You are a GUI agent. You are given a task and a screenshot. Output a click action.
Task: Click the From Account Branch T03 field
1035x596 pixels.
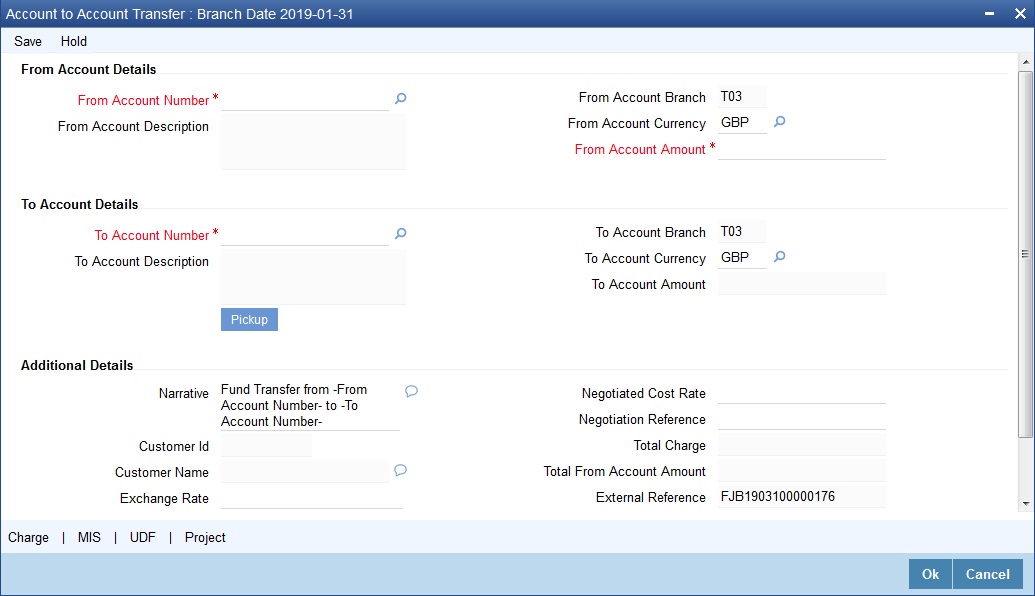[x=743, y=97]
